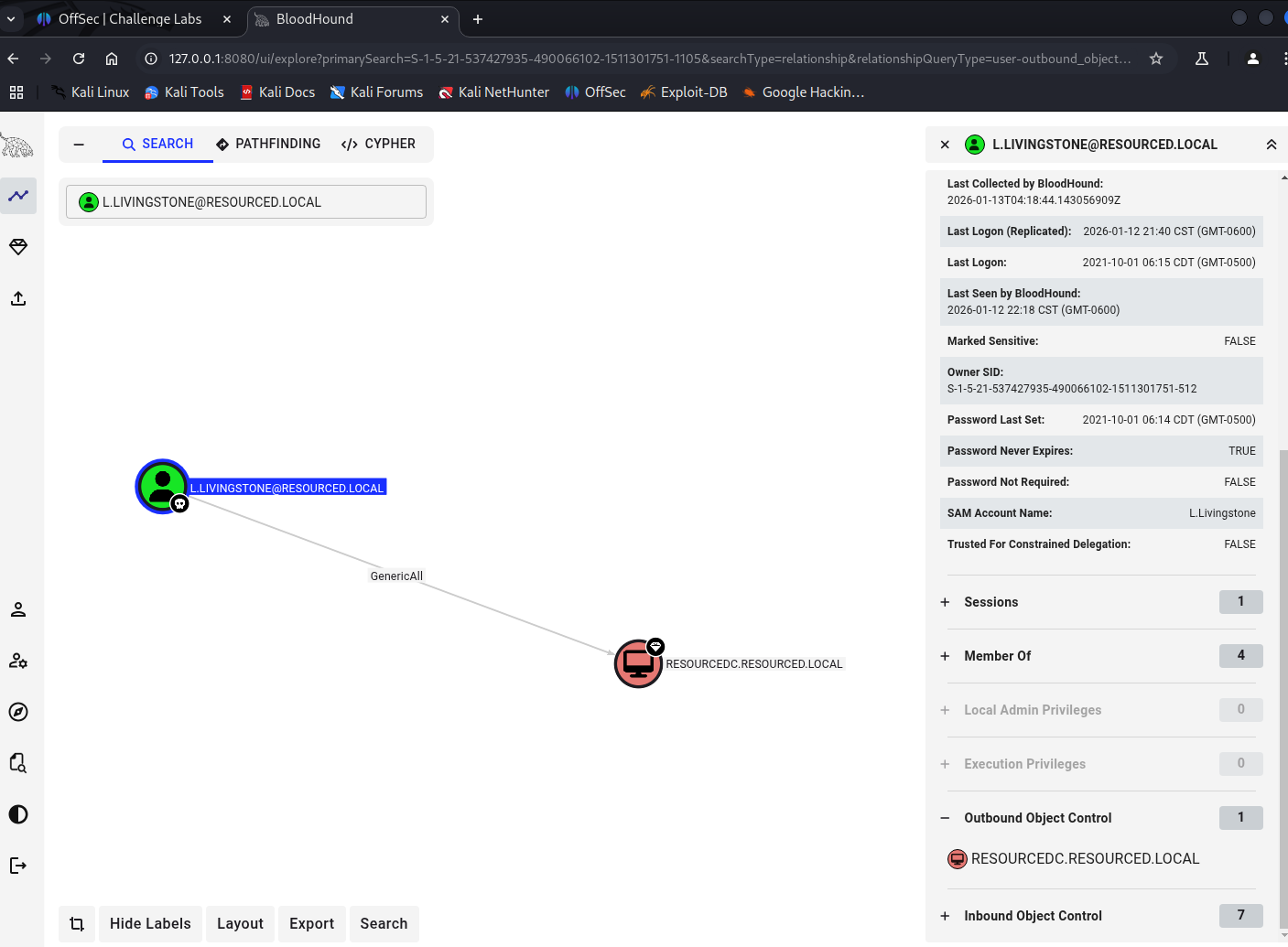The image size is (1288, 947).
Task: Click the Export button
Action: pyautogui.click(x=311, y=924)
